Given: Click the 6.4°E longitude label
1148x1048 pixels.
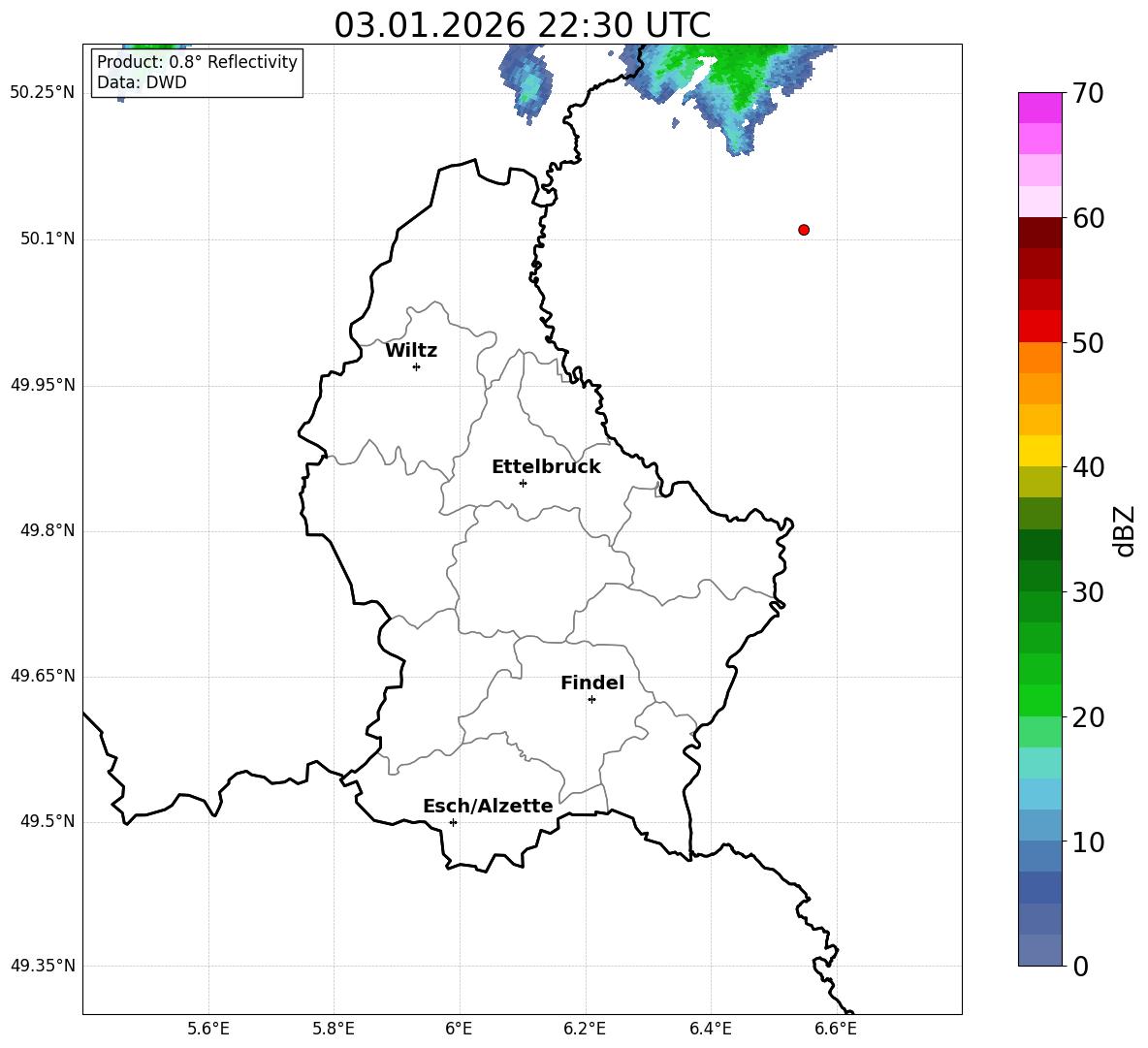Looking at the screenshot, I should 710,1029.
